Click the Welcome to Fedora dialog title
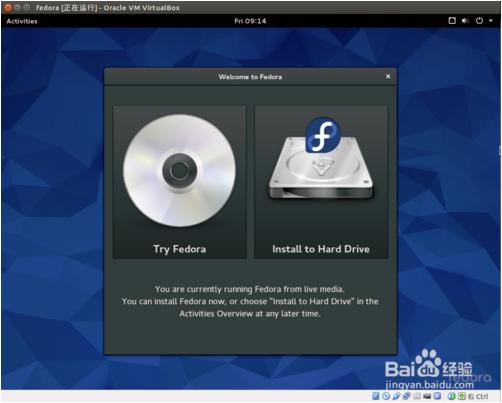The image size is (502, 403). point(250,77)
